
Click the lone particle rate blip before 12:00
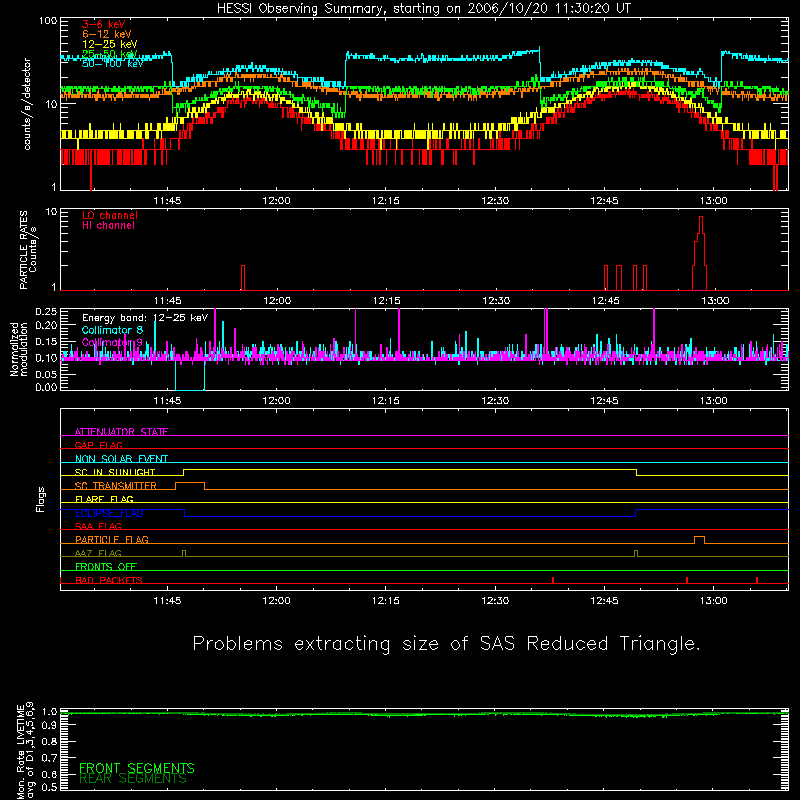click(243, 278)
